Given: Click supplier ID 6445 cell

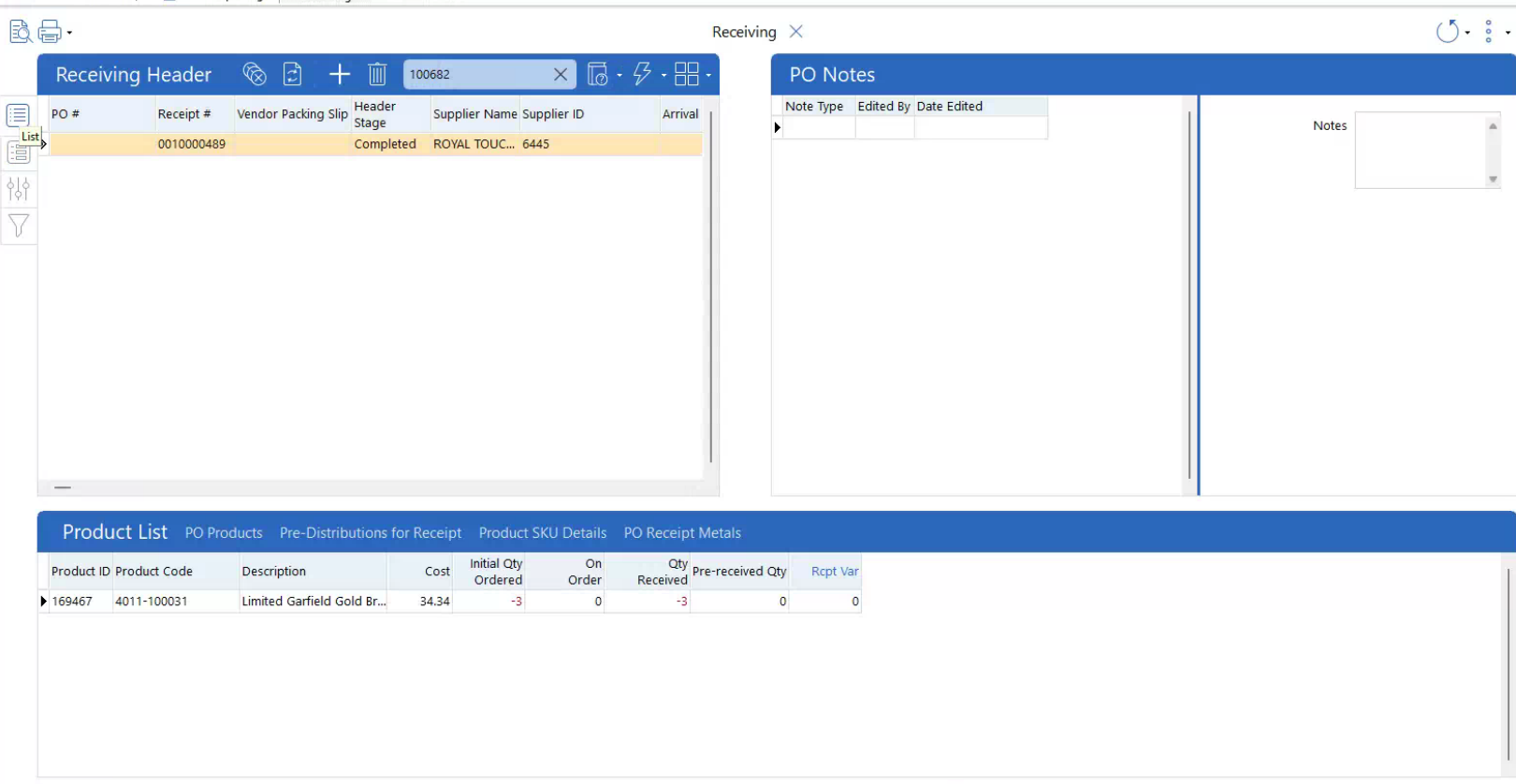Looking at the screenshot, I should [590, 144].
